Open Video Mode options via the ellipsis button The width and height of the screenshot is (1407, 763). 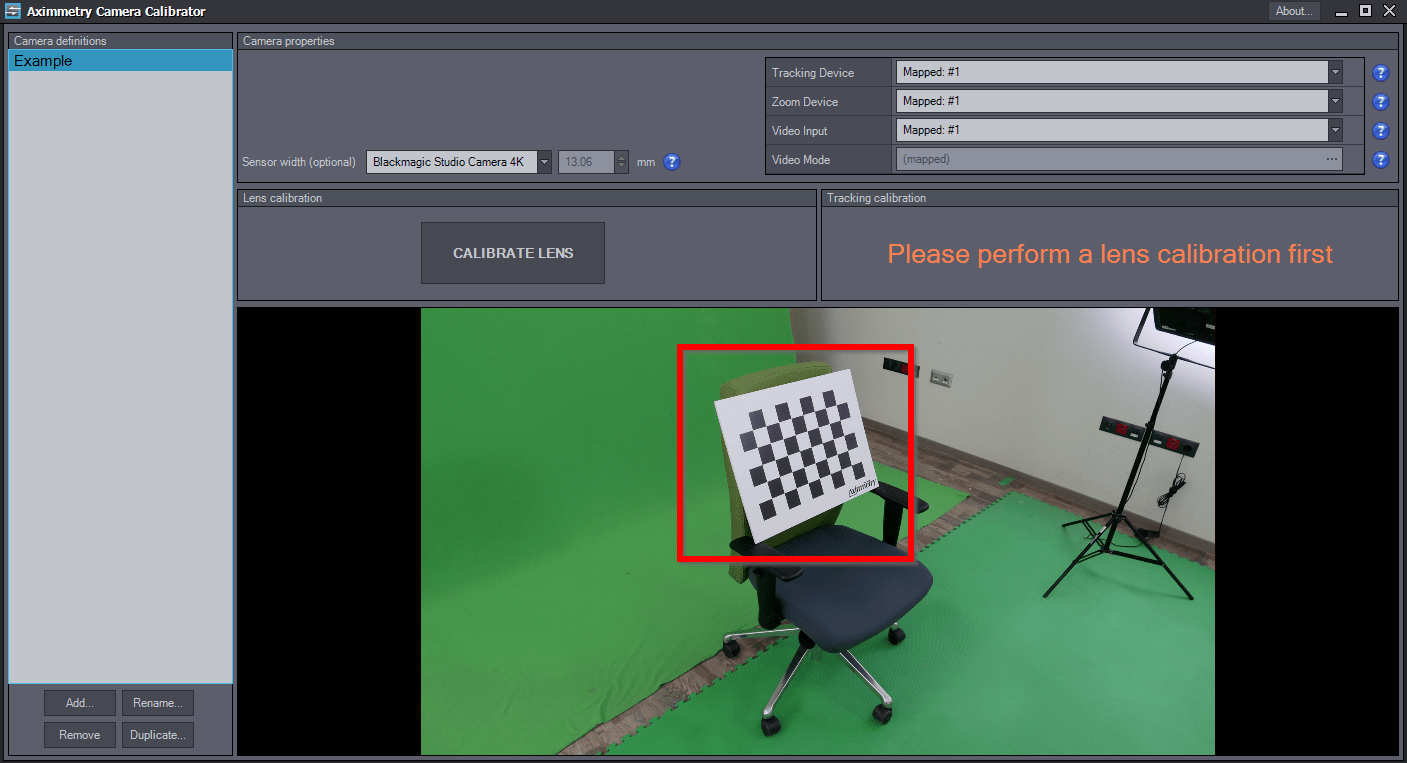coord(1331,159)
